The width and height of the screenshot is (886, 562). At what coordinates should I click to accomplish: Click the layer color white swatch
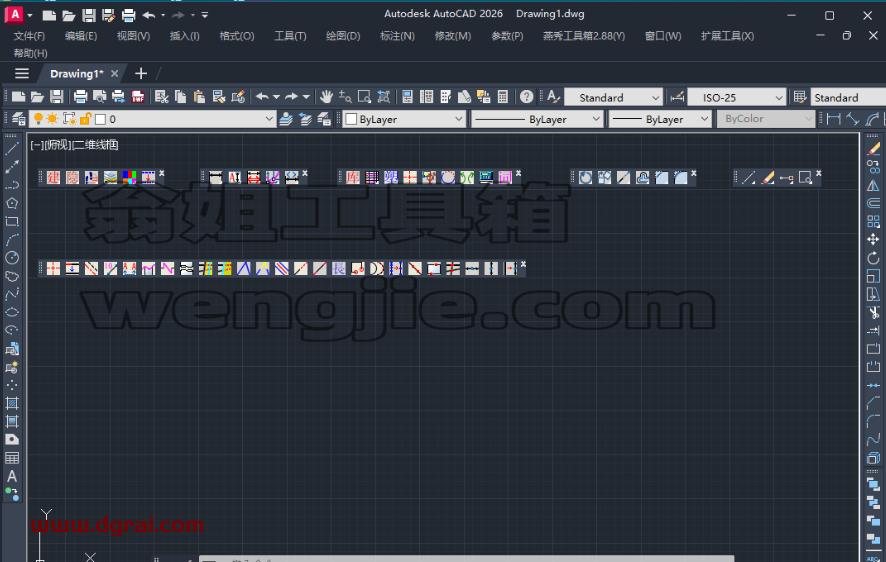[101, 119]
